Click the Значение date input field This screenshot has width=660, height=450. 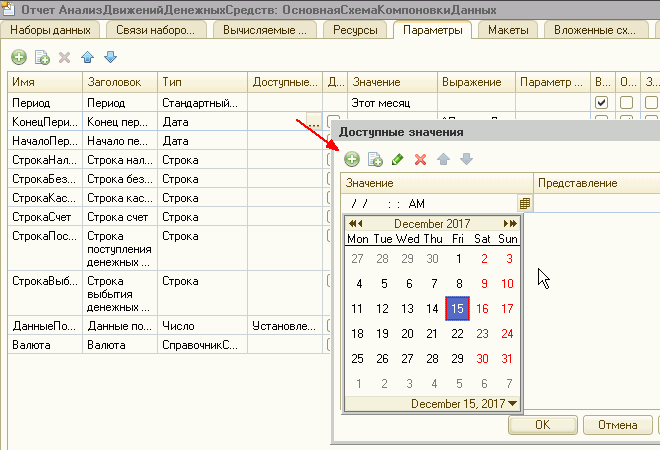428,204
